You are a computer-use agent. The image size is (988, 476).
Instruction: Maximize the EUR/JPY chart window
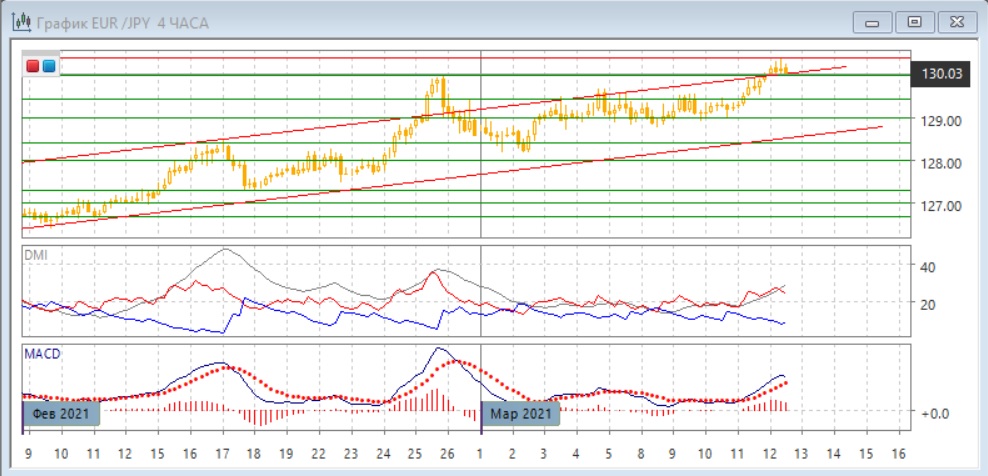tap(913, 21)
